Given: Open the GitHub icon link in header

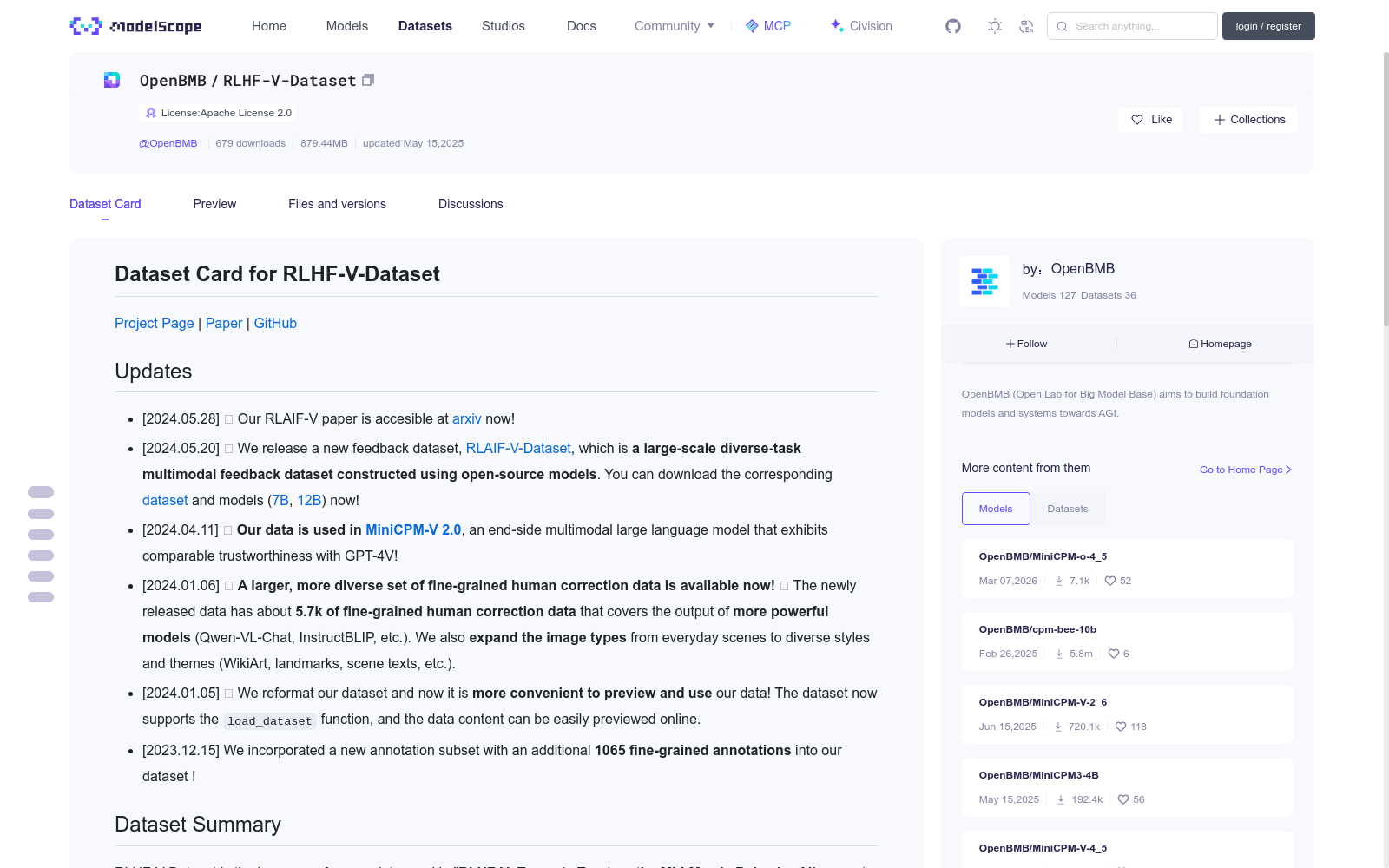Looking at the screenshot, I should point(953,26).
